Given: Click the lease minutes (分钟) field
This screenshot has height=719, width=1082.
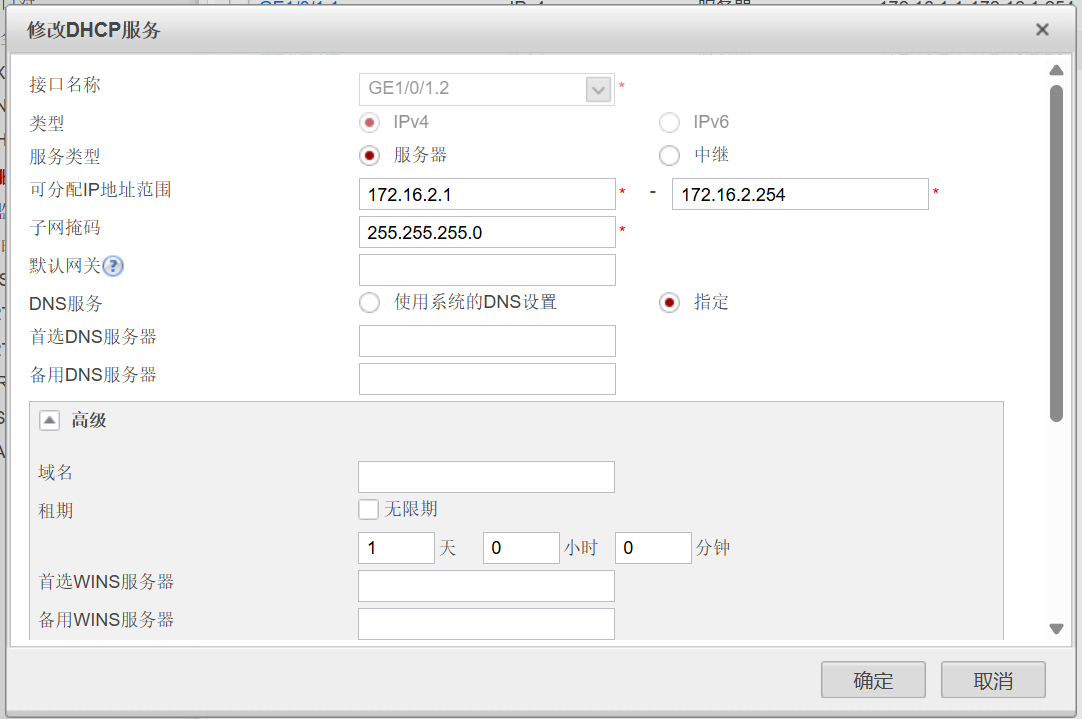Looking at the screenshot, I should [653, 549].
